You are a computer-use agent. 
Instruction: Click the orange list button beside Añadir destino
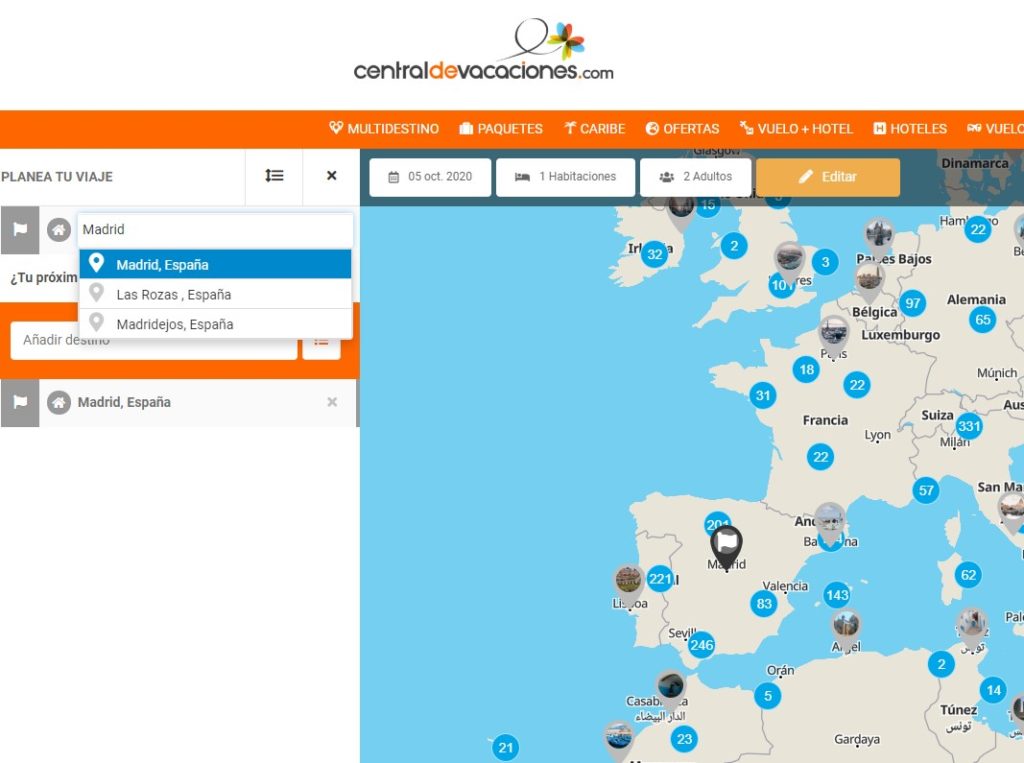tap(321, 340)
